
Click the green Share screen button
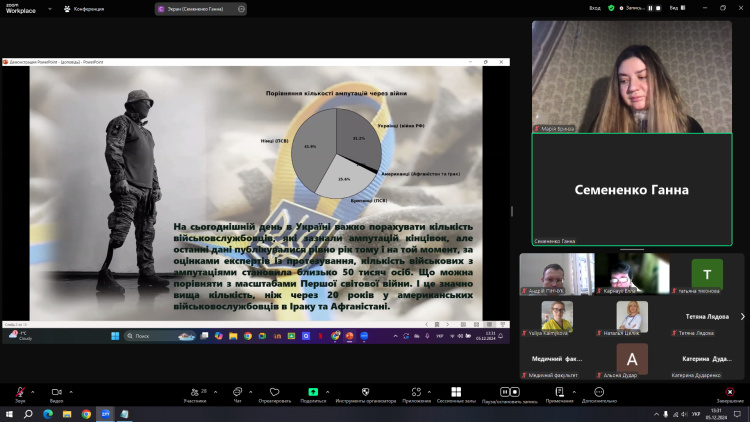click(313, 392)
